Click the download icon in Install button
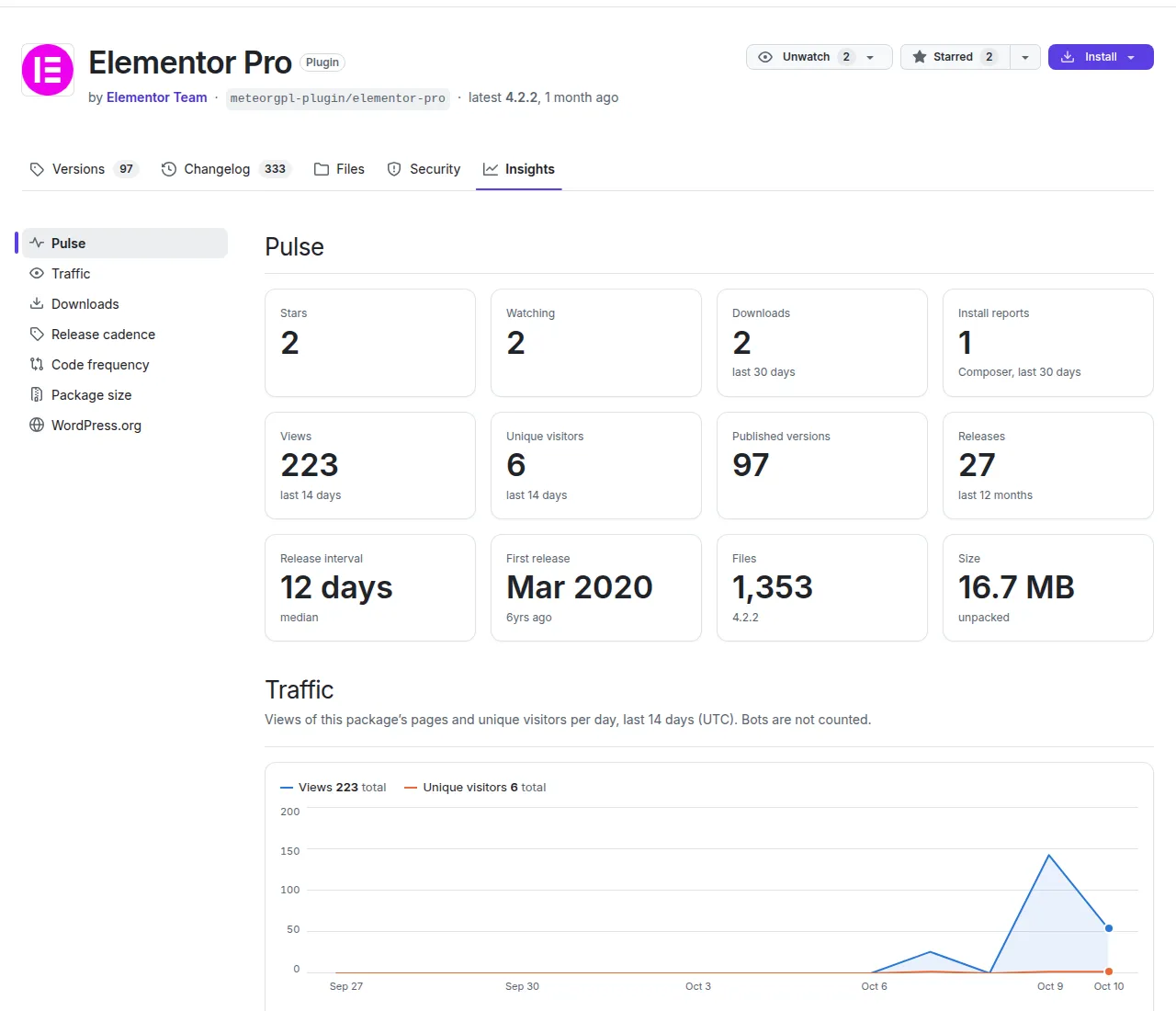This screenshot has width=1176, height=1011. tap(1068, 57)
